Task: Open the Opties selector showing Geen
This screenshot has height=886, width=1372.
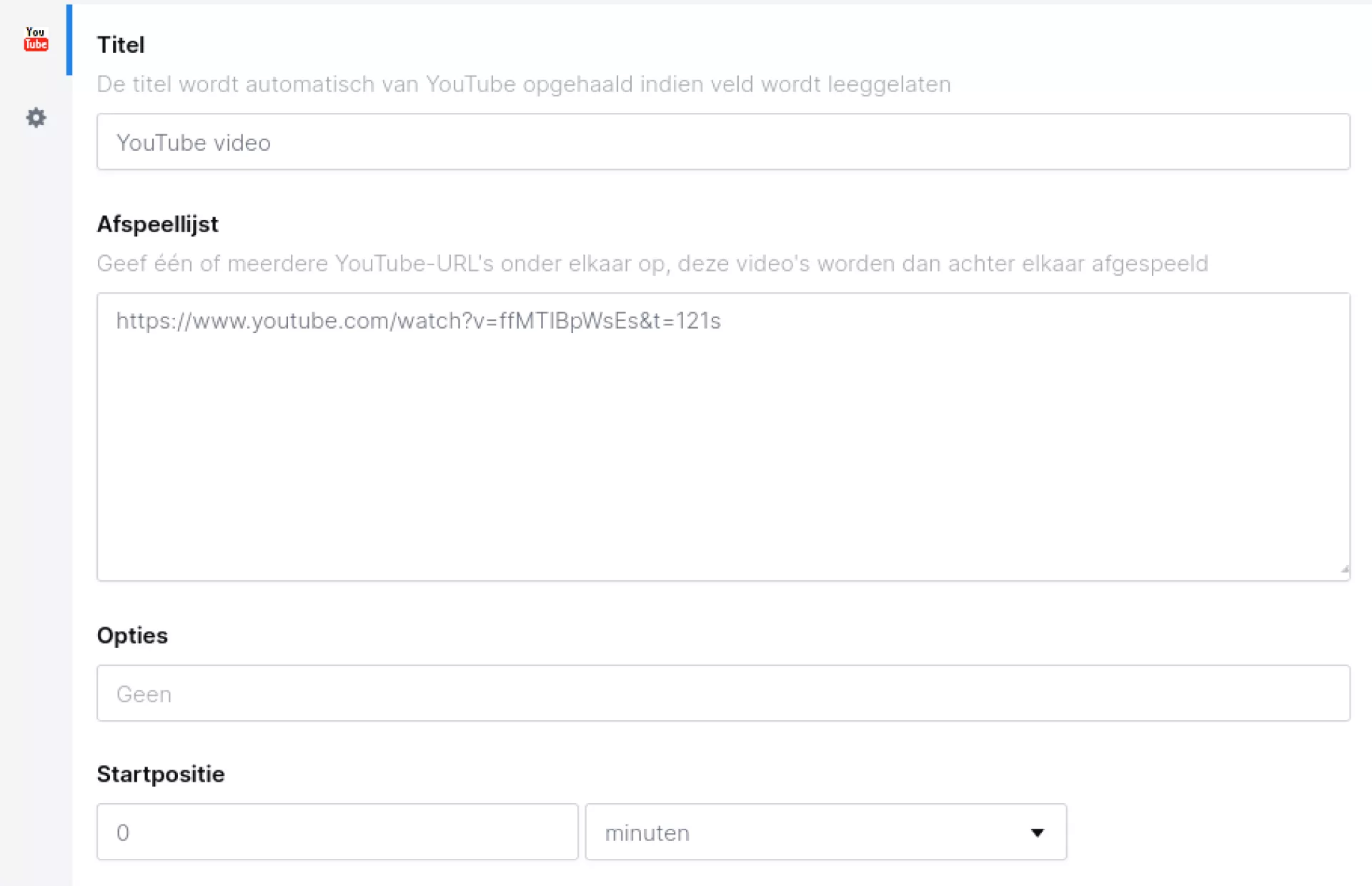Action: pyautogui.click(x=722, y=693)
